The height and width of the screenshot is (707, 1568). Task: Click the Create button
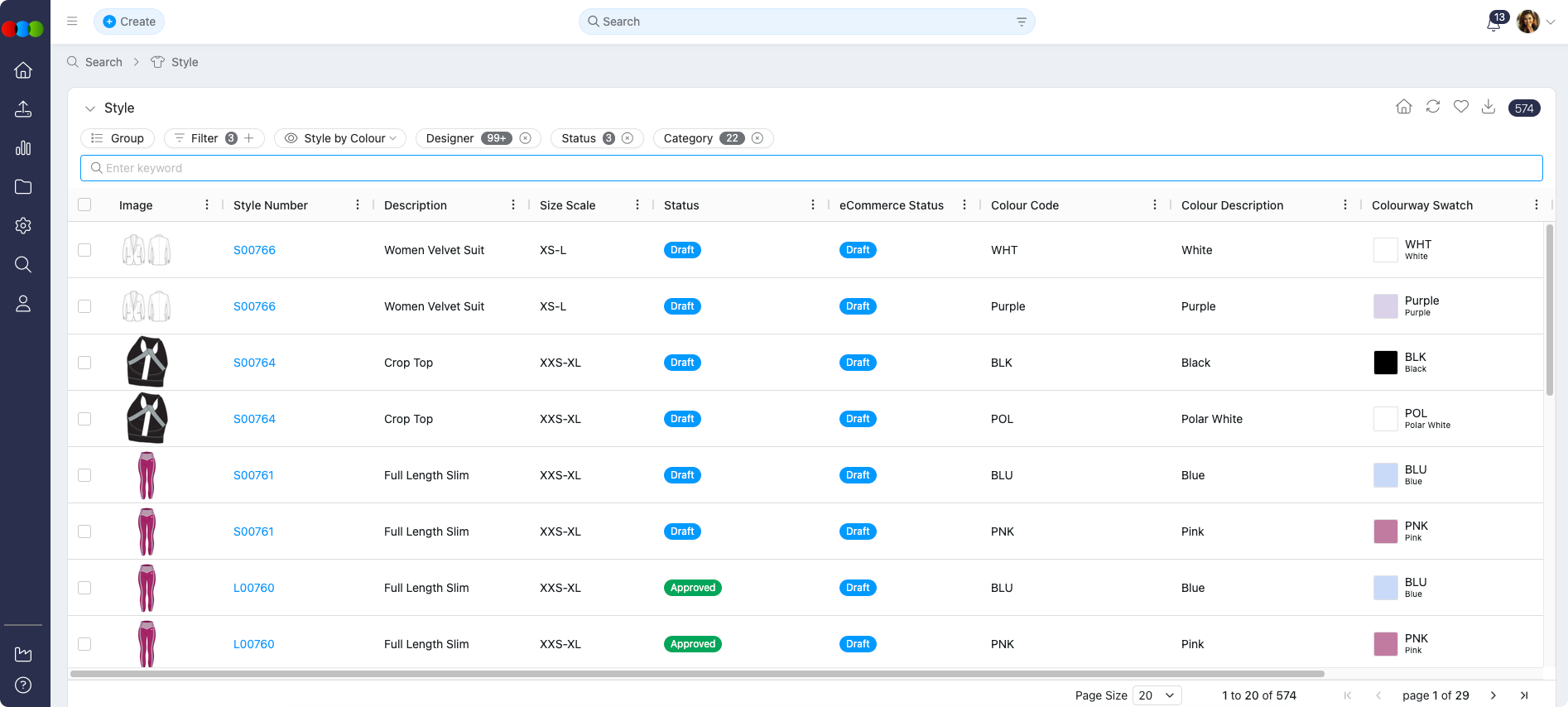tap(129, 22)
